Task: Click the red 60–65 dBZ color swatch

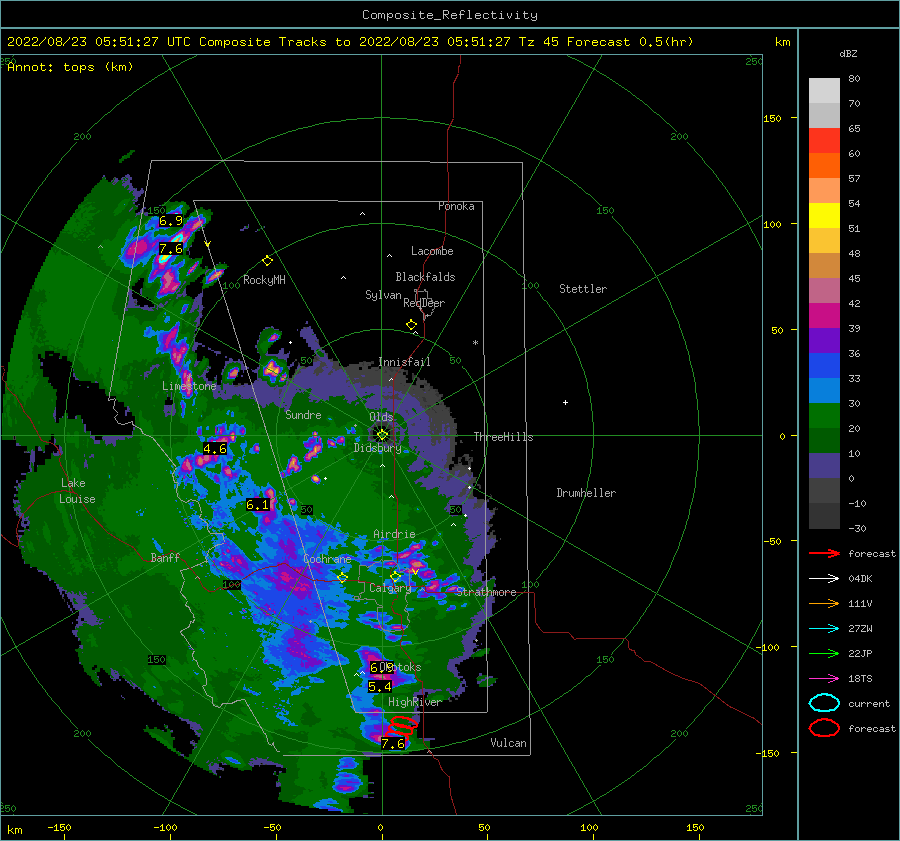Action: pyautogui.click(x=824, y=141)
